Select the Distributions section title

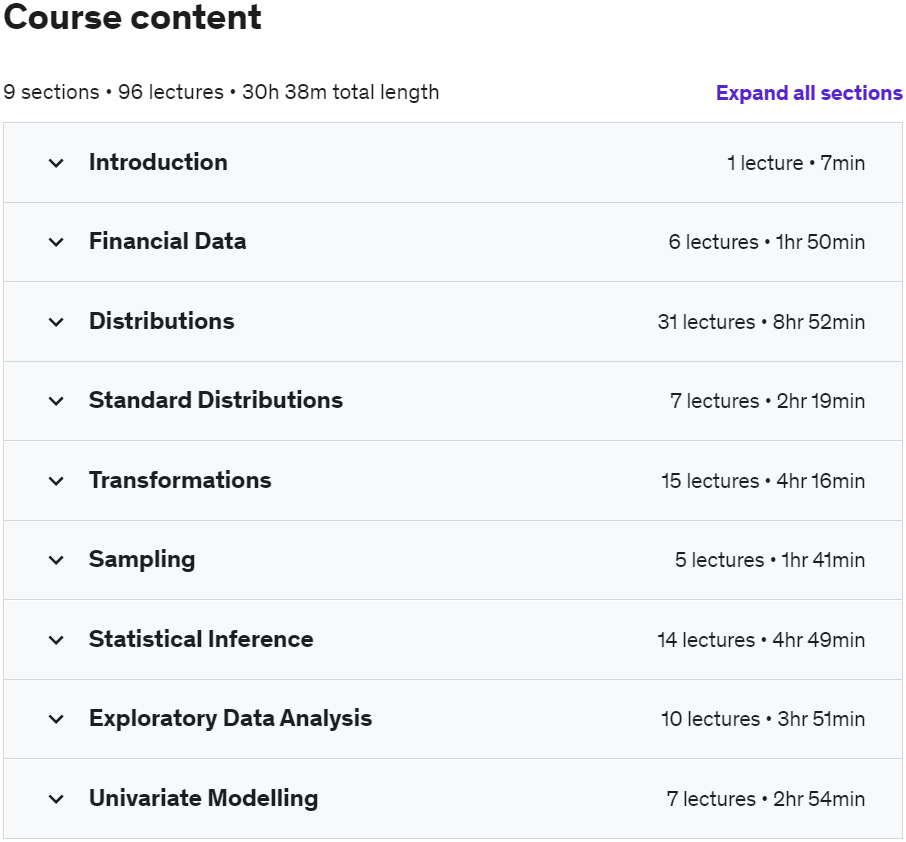point(161,321)
